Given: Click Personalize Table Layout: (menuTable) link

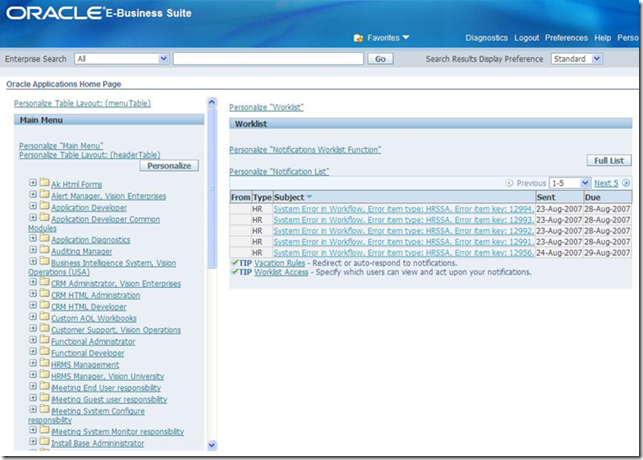Looking at the screenshot, I should 82,103.
